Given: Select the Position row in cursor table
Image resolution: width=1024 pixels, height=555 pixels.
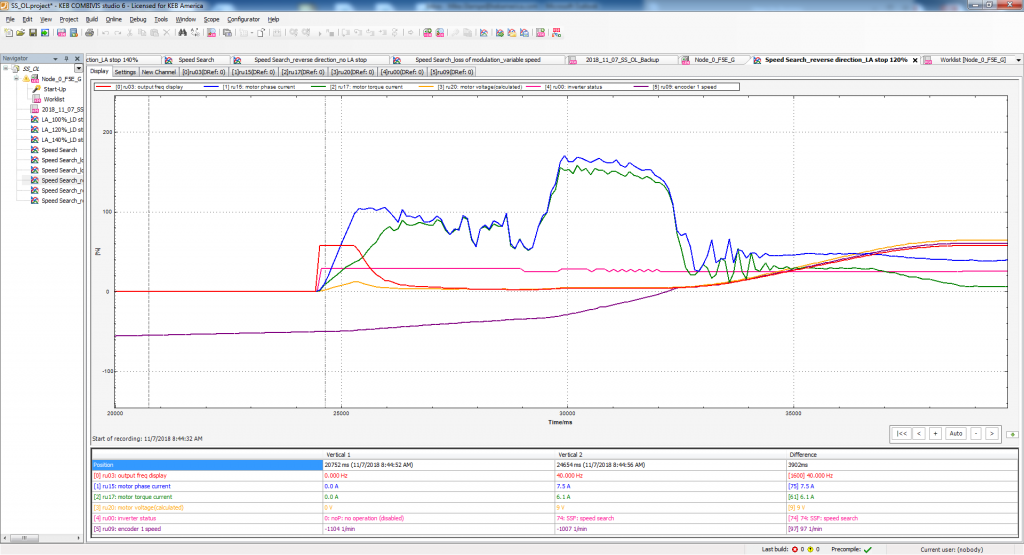Looking at the screenshot, I should tap(208, 465).
